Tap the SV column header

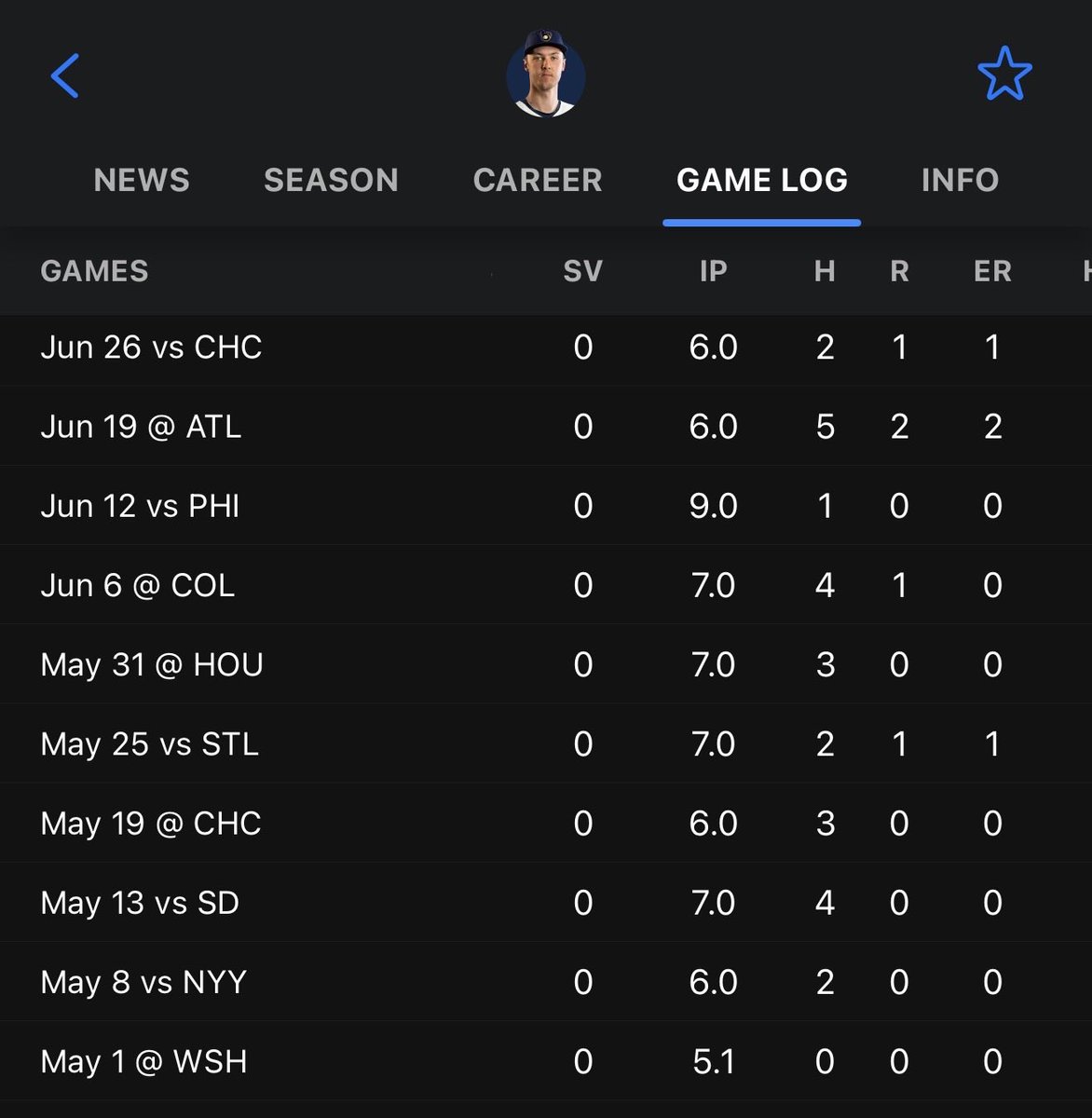tap(583, 271)
